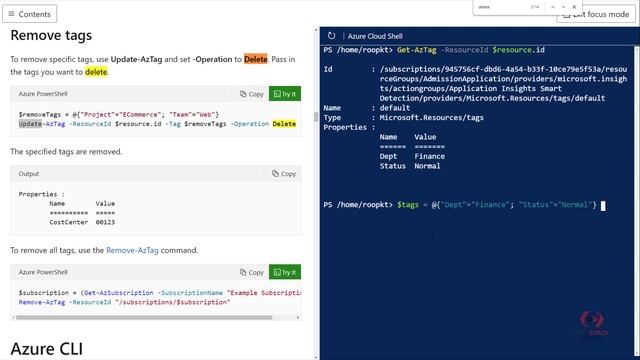640x360 pixels.
Task: Click the Output label of result block
Action: [x=29, y=173]
